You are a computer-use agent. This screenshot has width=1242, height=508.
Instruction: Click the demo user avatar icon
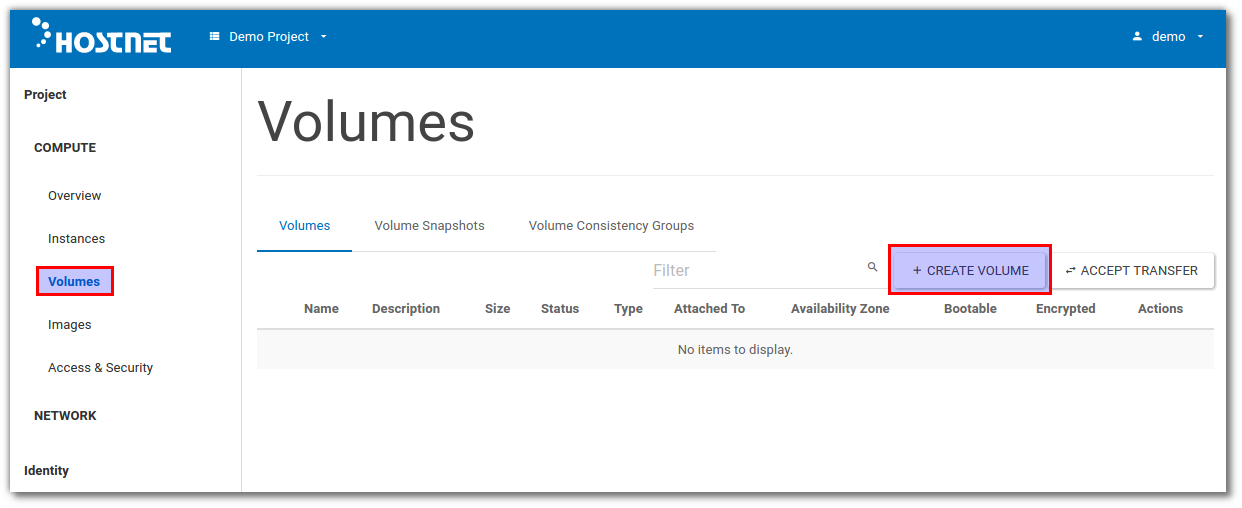coord(1137,37)
